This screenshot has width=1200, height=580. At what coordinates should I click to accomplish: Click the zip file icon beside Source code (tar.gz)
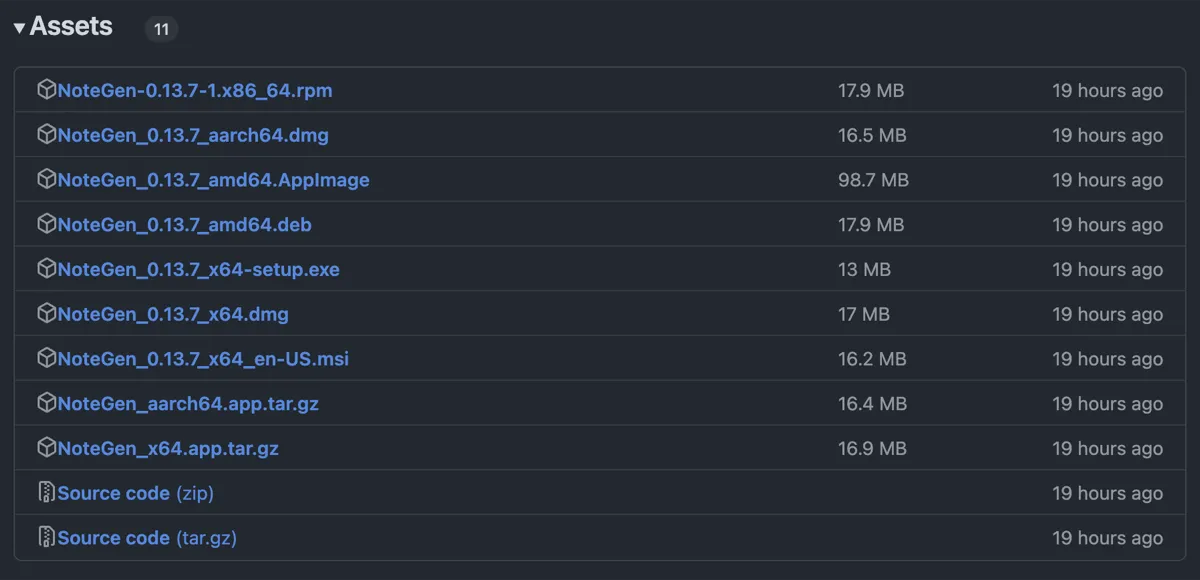pyautogui.click(x=46, y=538)
